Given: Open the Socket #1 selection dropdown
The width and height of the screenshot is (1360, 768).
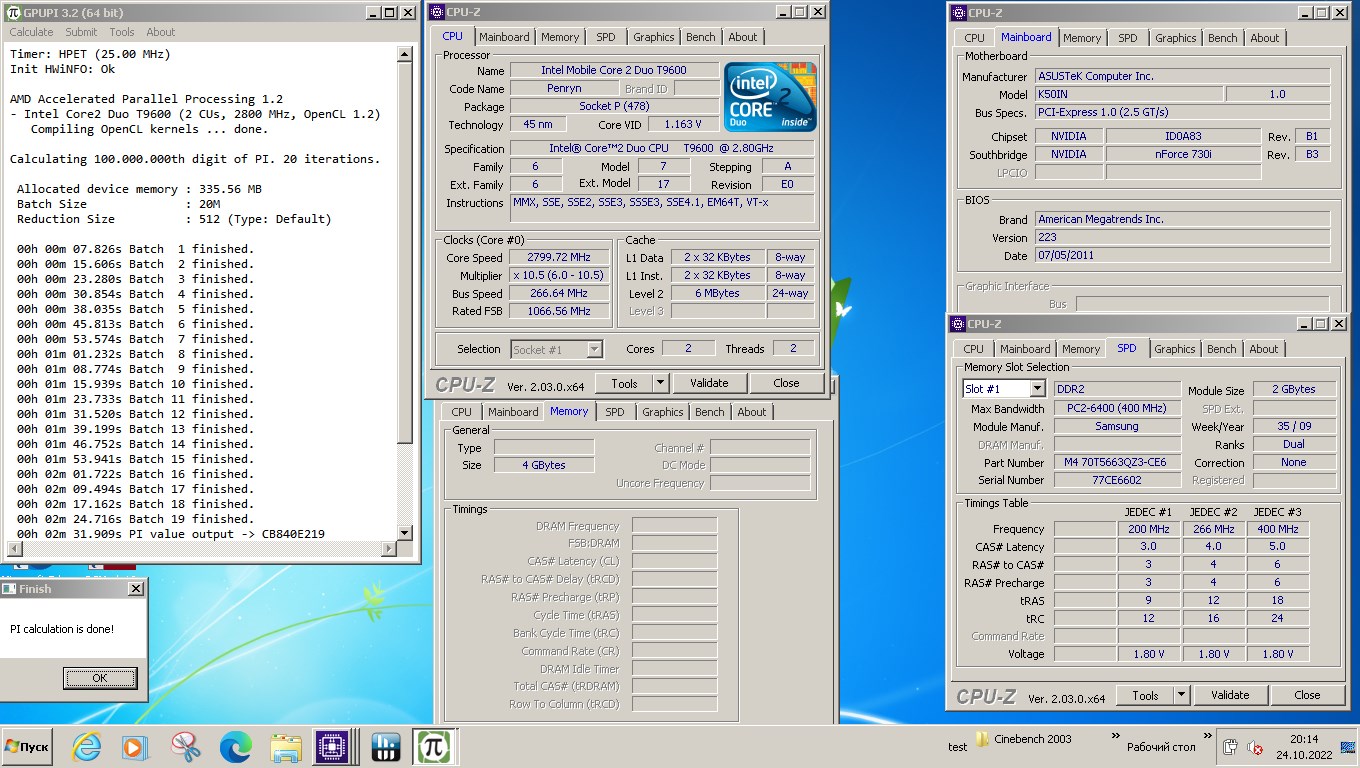Looking at the screenshot, I should click(594, 349).
